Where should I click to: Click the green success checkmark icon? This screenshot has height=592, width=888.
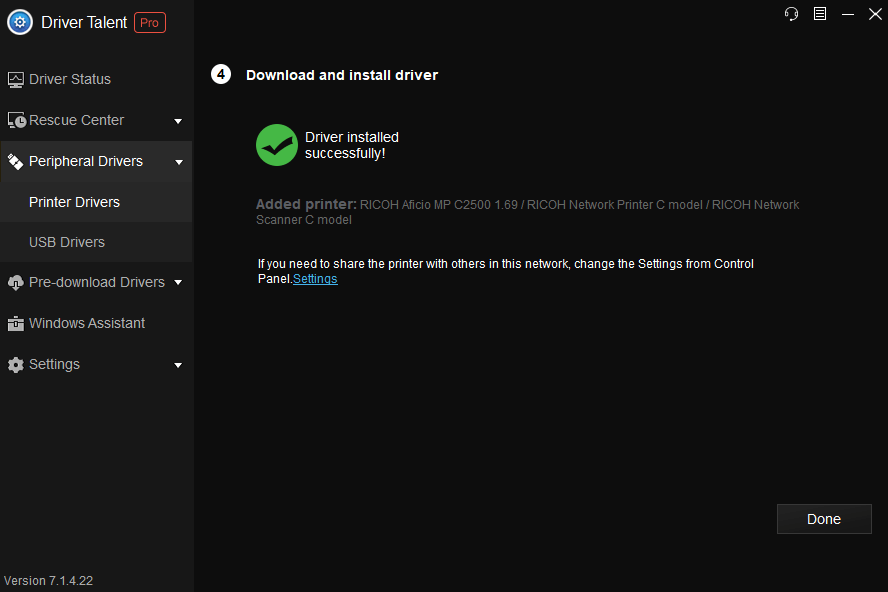(x=277, y=145)
